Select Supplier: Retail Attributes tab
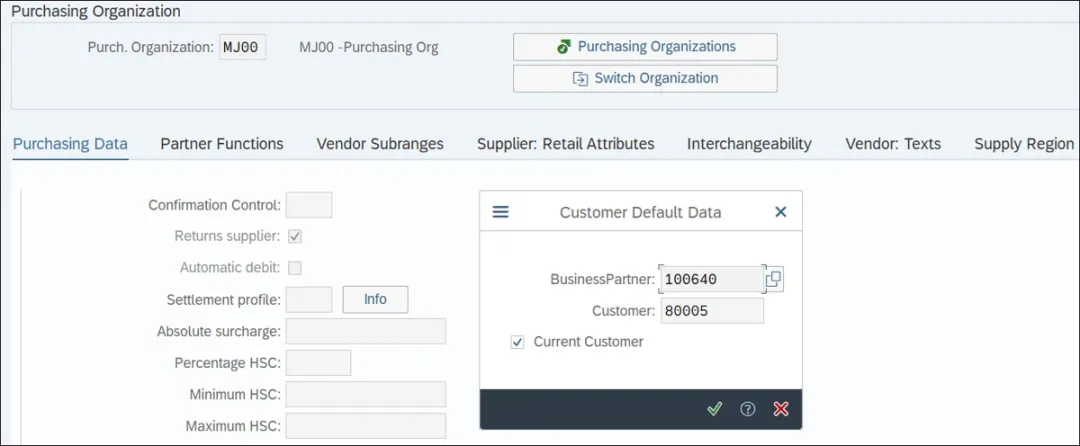 click(565, 144)
